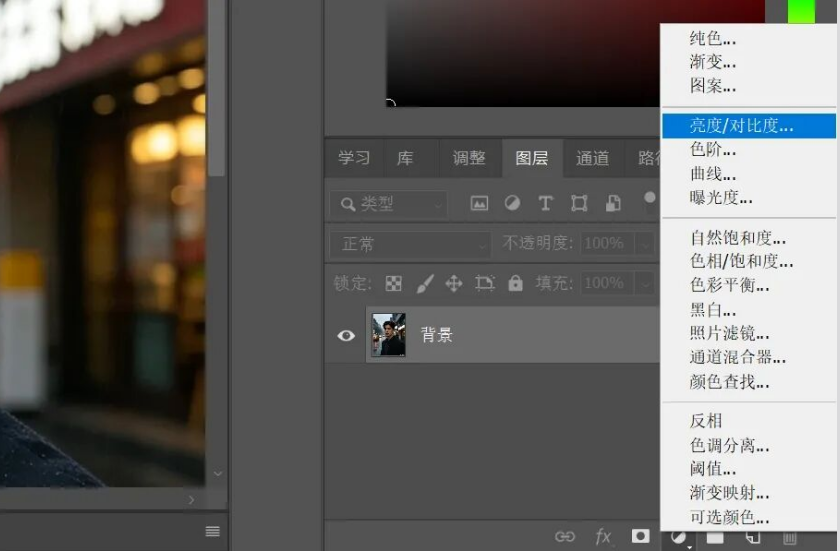Screen dimensions: 840x551
Task: Expand the 不透明度 opacity dropdown arrow
Action: coord(645,244)
